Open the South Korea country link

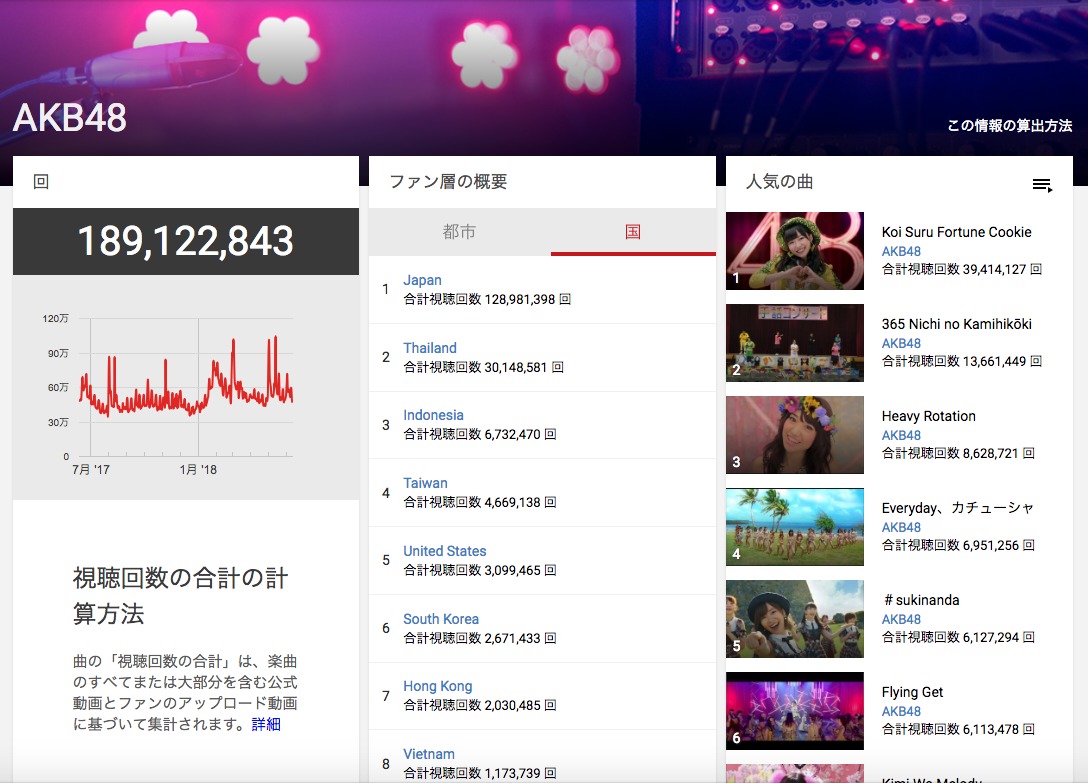point(441,619)
